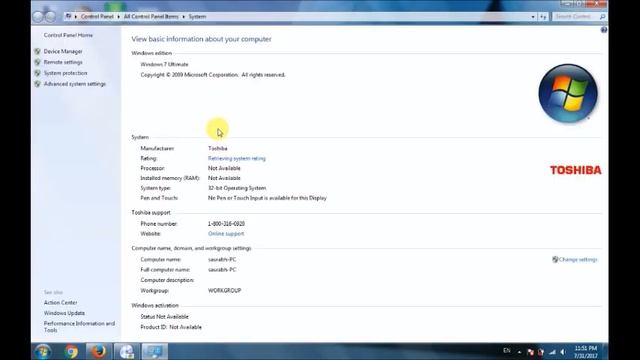
Task: Open Advanced system settings
Action: [75, 84]
